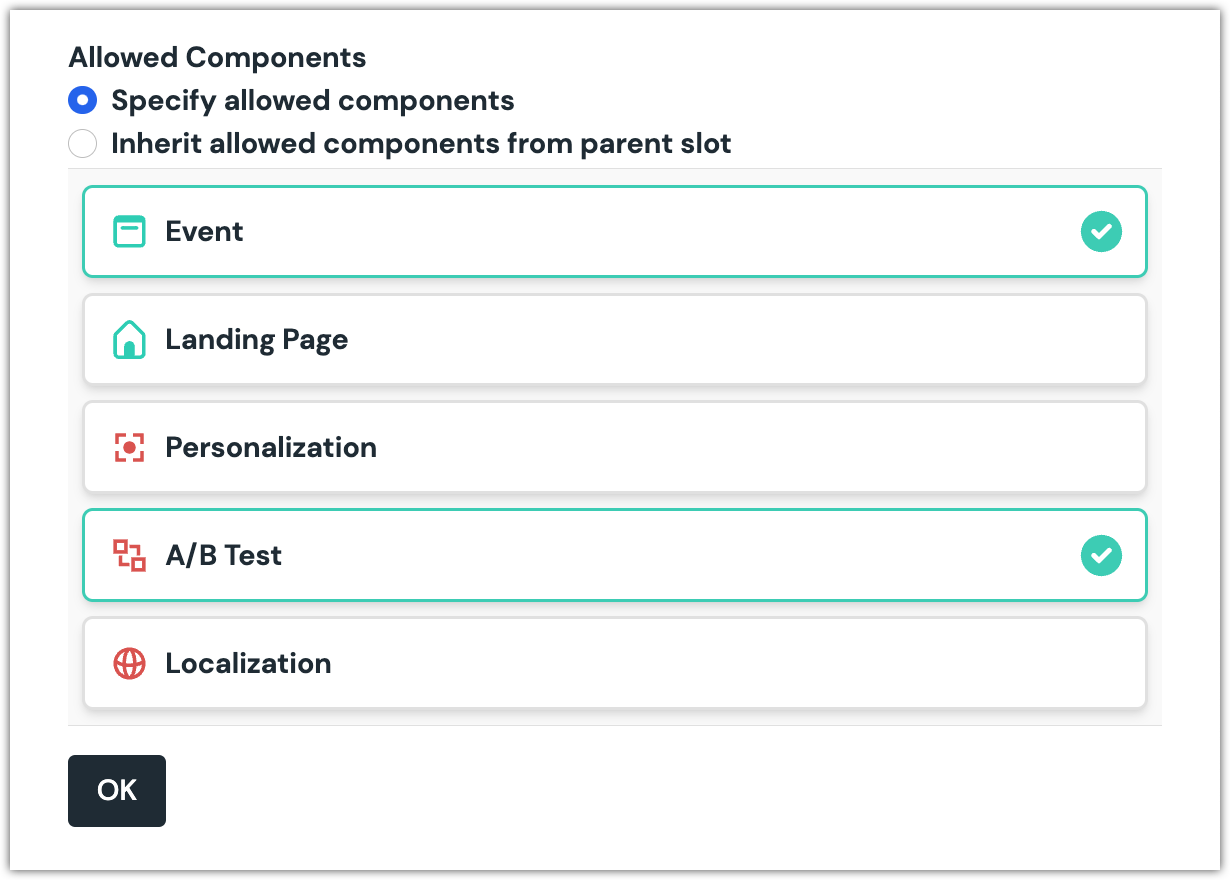Click "Inherit allowed components from parent slot" text

click(x=421, y=144)
